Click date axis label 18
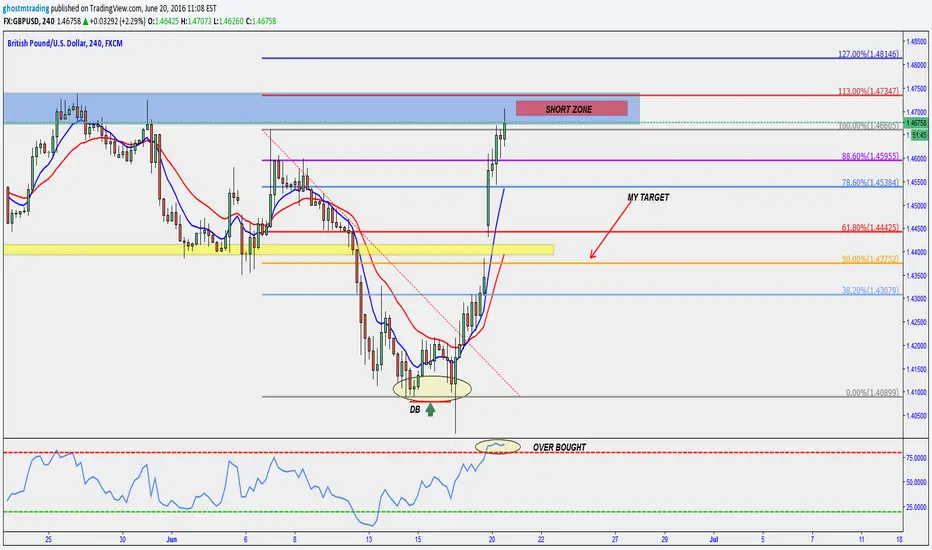 pos(899,539)
